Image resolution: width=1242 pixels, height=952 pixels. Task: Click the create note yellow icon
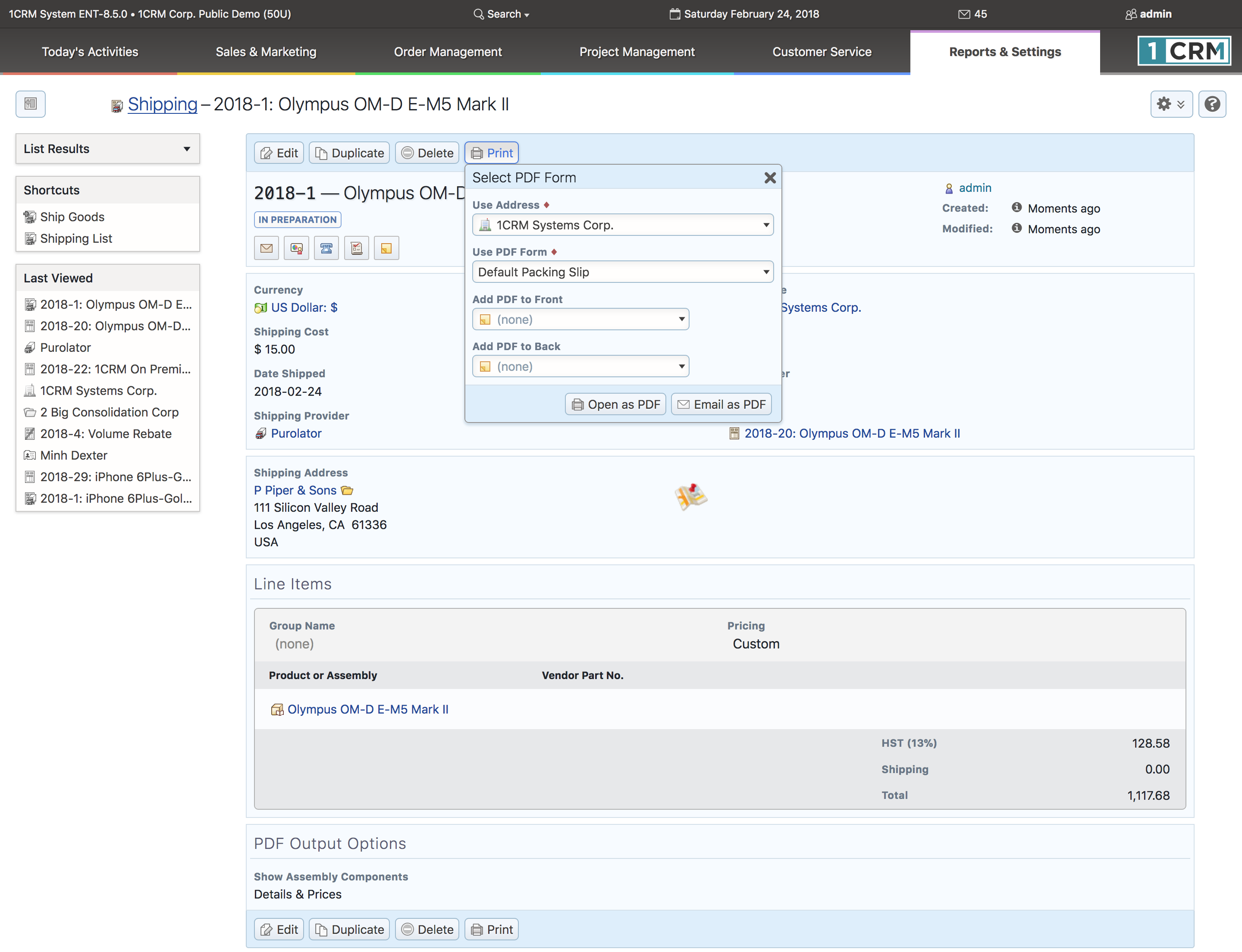(386, 248)
